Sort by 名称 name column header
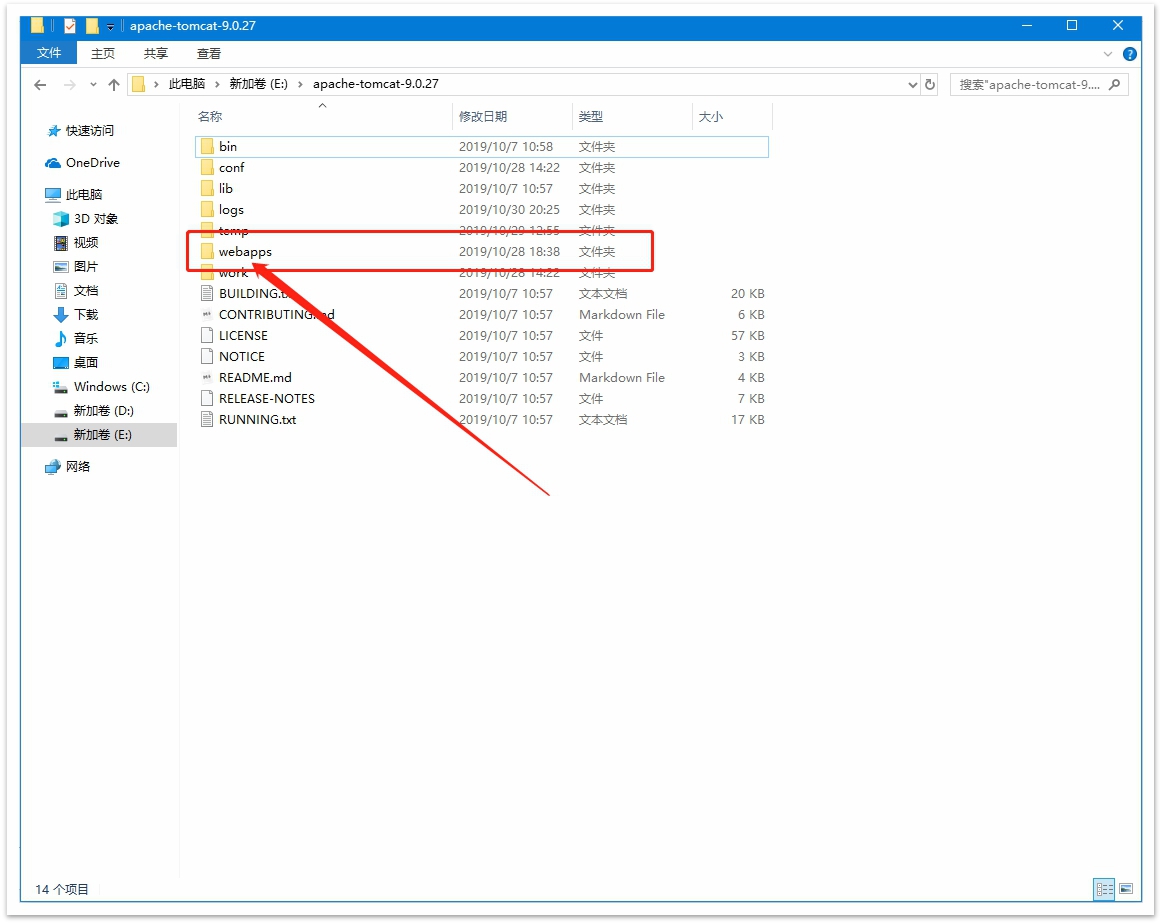Screen dimensions: 1161x924 [323, 116]
